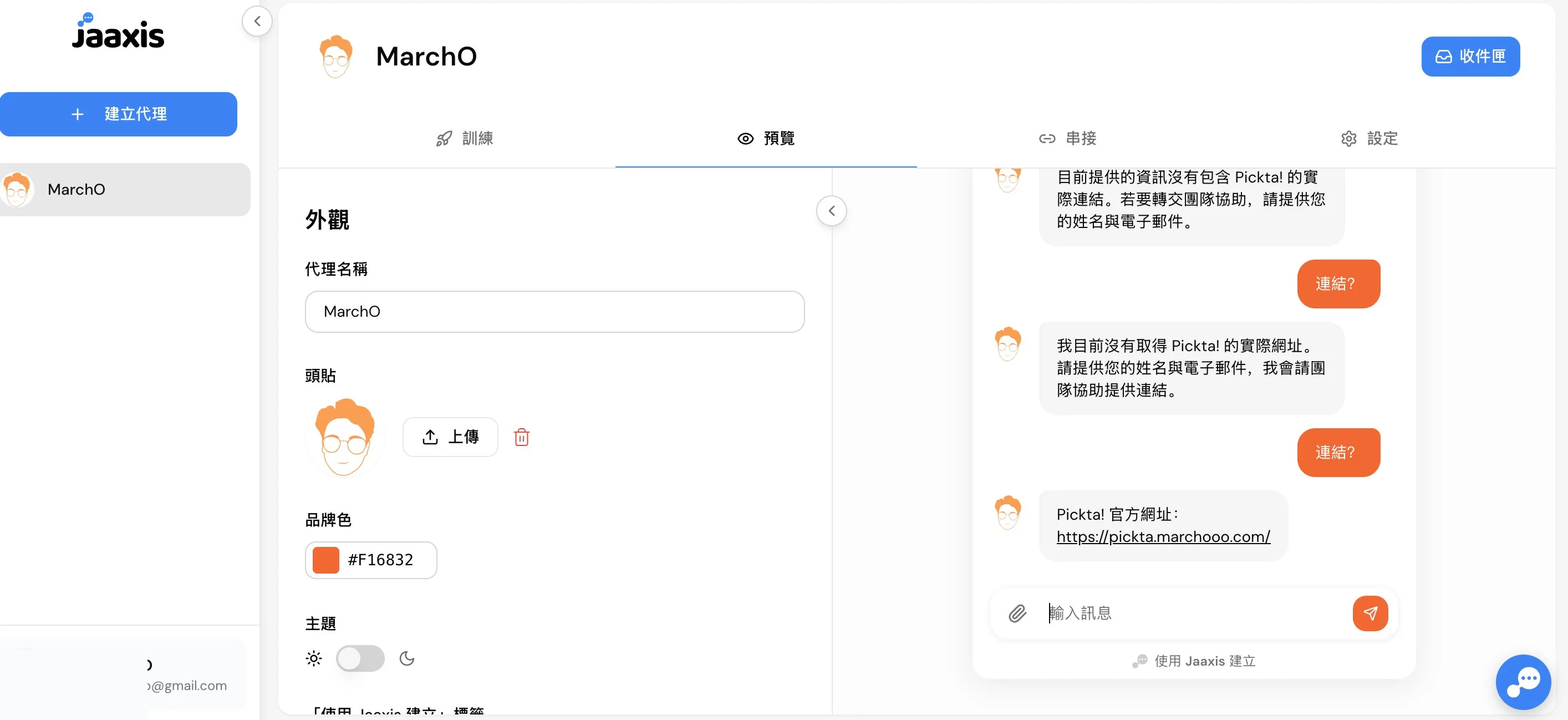Click the last 連結? user message bubble

click(1338, 453)
